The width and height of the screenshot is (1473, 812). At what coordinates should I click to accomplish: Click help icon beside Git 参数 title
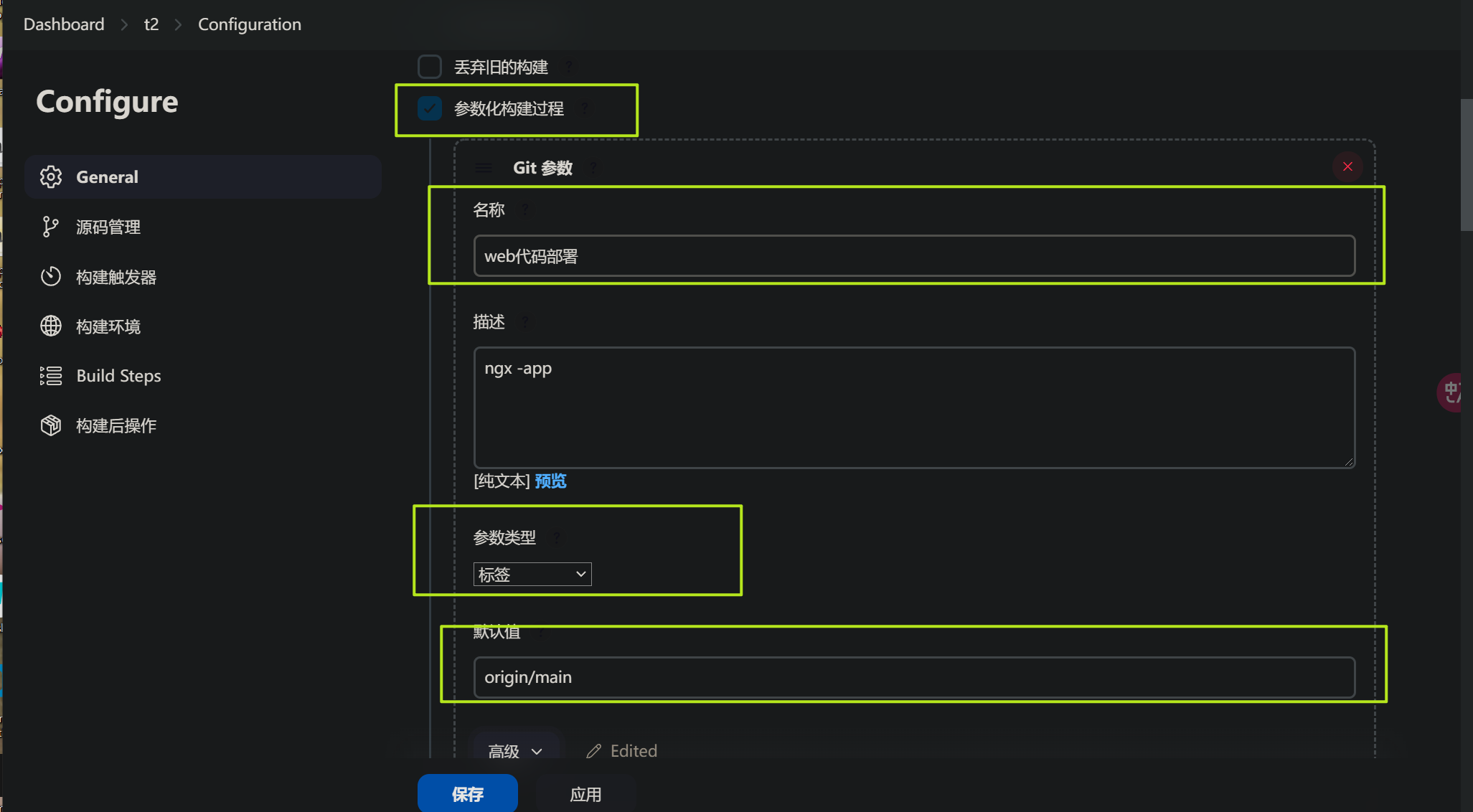point(593,168)
